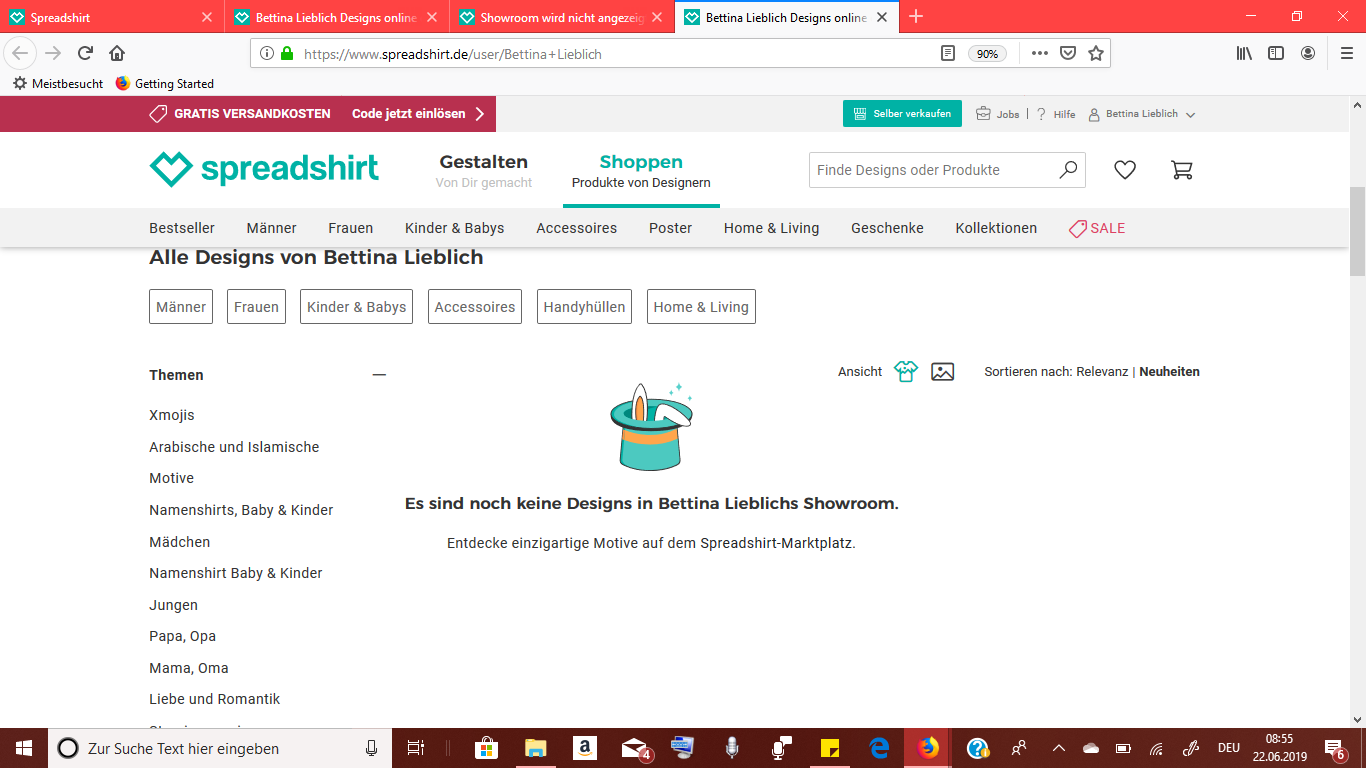
Task: Click the search magnifier icon
Action: pos(1068,170)
